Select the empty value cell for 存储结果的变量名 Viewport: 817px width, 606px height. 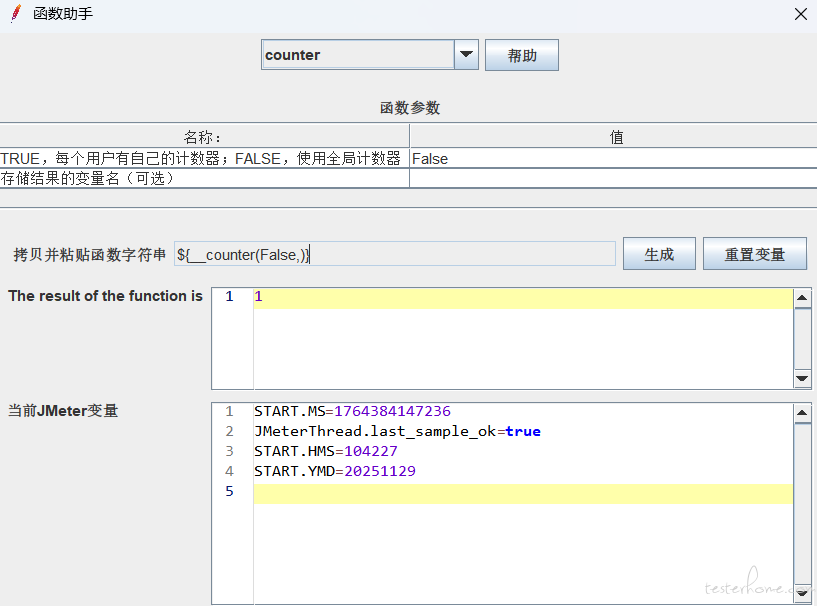pos(612,178)
